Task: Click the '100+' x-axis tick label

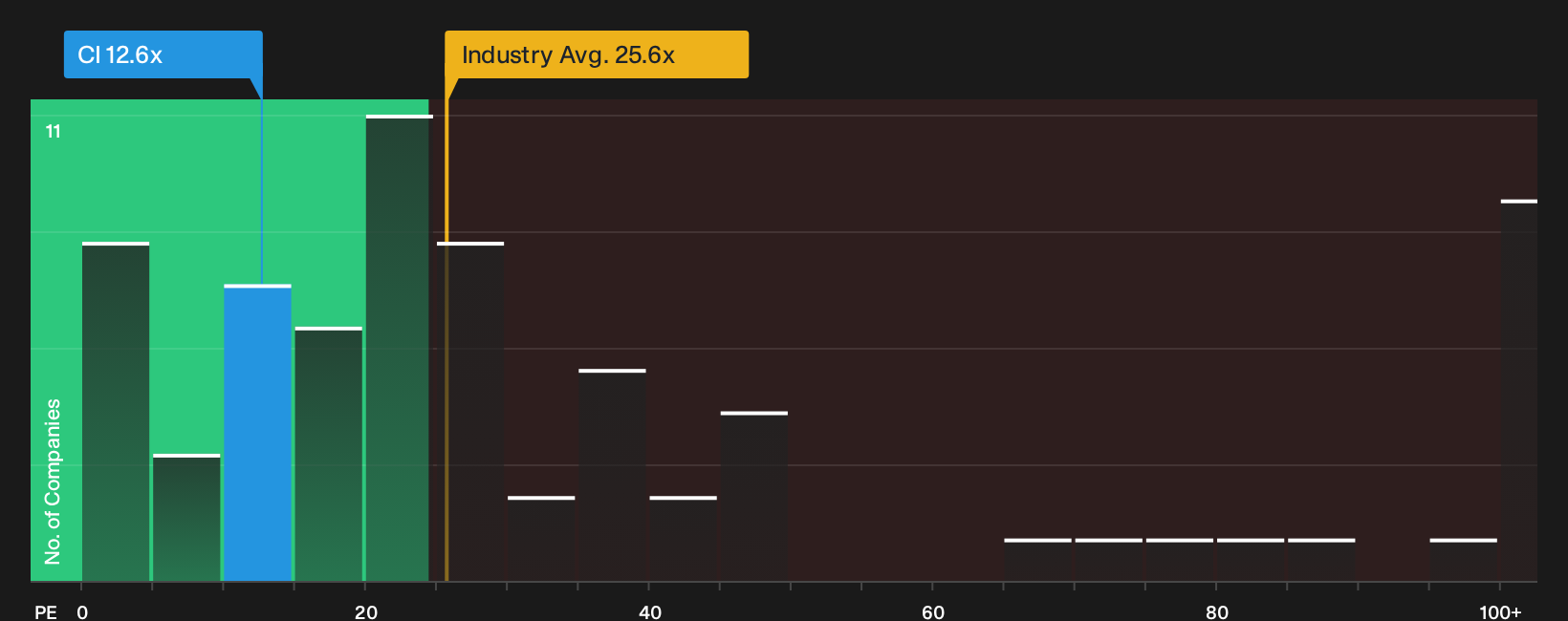Action: [x=1500, y=612]
